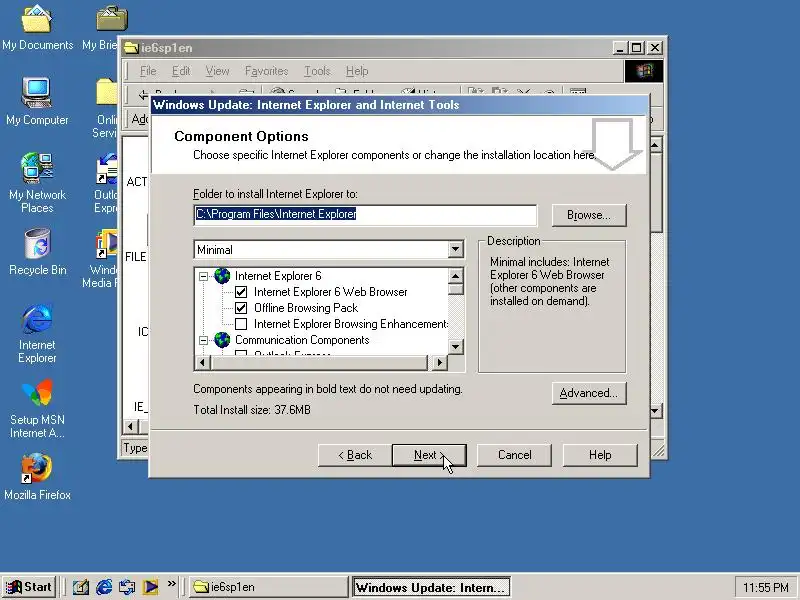Collapse the Internet Explorer 6 tree node
Image resolution: width=800 pixels, height=600 pixels.
203,276
